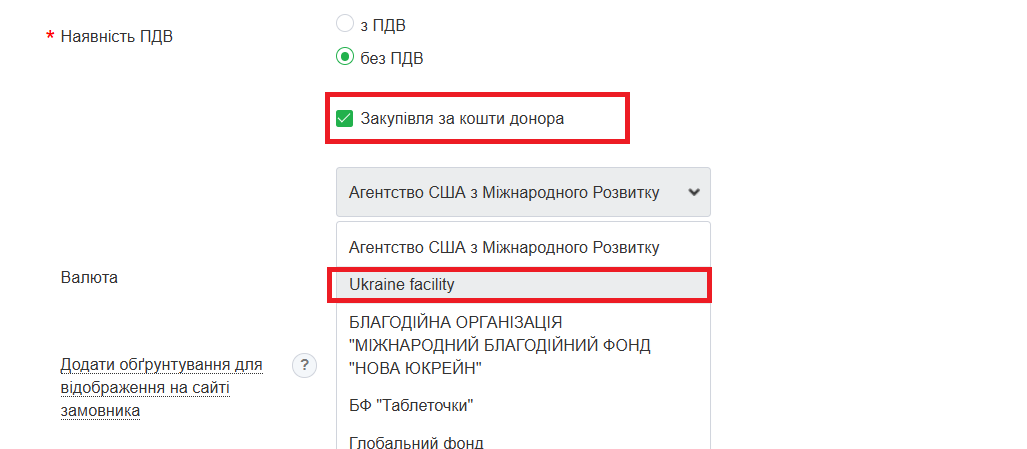Viewport: 1027px width, 449px height.
Task: Select БФ "Таблеточки" donor option
Action: tap(411, 405)
